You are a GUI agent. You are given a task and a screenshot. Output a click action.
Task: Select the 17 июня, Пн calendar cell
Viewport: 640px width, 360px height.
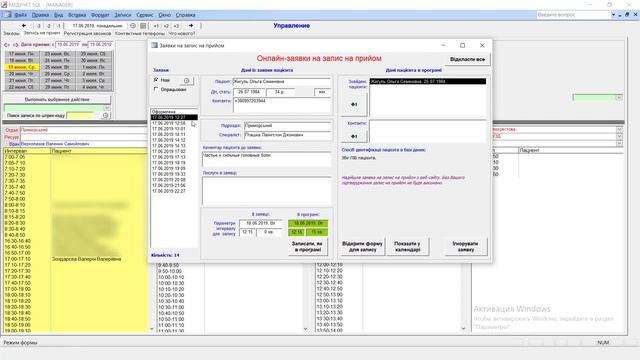coord(22,53)
